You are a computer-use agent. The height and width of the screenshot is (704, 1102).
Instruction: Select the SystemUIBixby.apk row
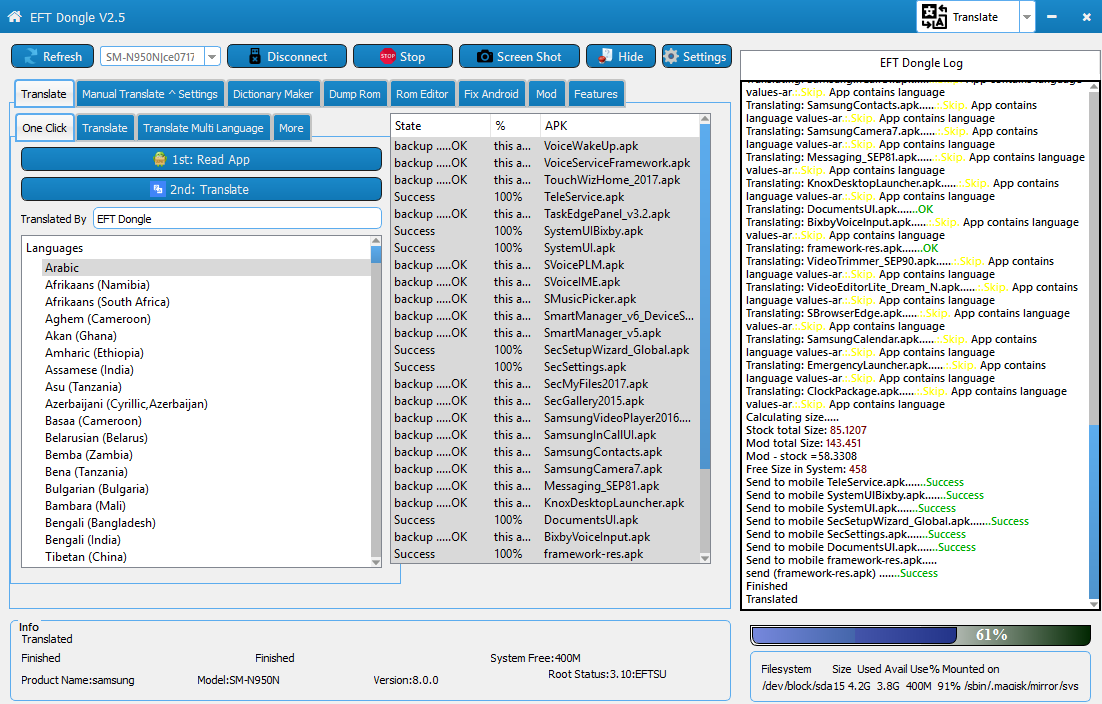(x=545, y=231)
